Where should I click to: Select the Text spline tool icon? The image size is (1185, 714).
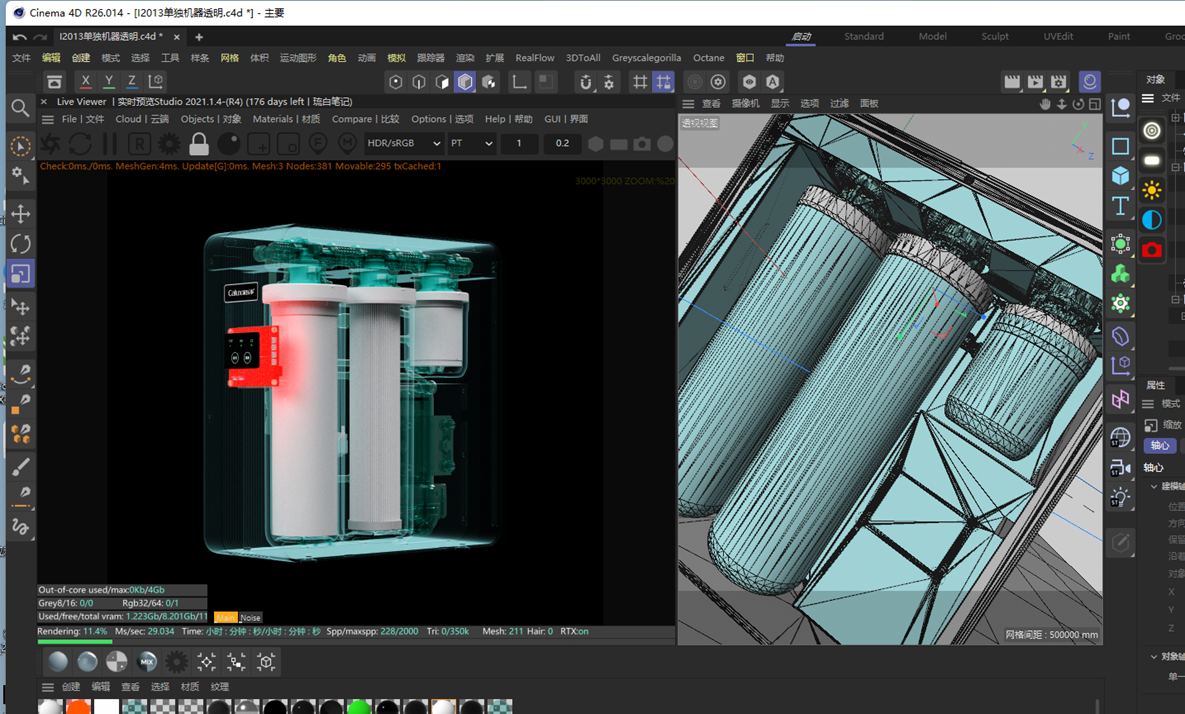(x=1120, y=206)
